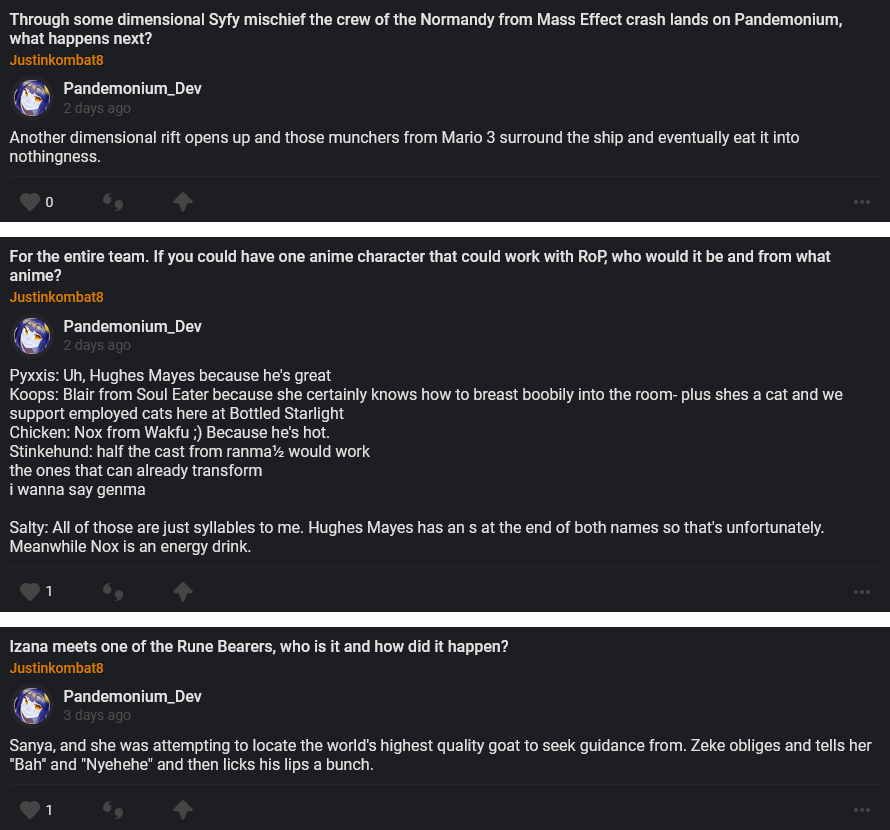The height and width of the screenshot is (830, 890).
Task: Open the '3 days ago' timestamp link
Action: [x=97, y=715]
